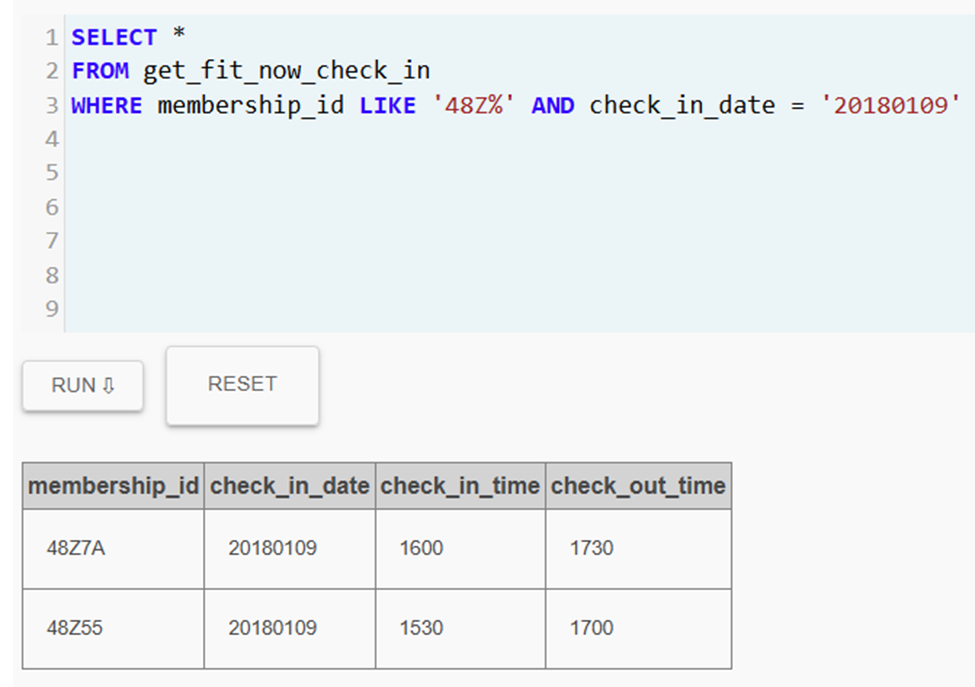The image size is (975, 687).
Task: Click the check_in_time column header
Action: pyautogui.click(x=460, y=486)
